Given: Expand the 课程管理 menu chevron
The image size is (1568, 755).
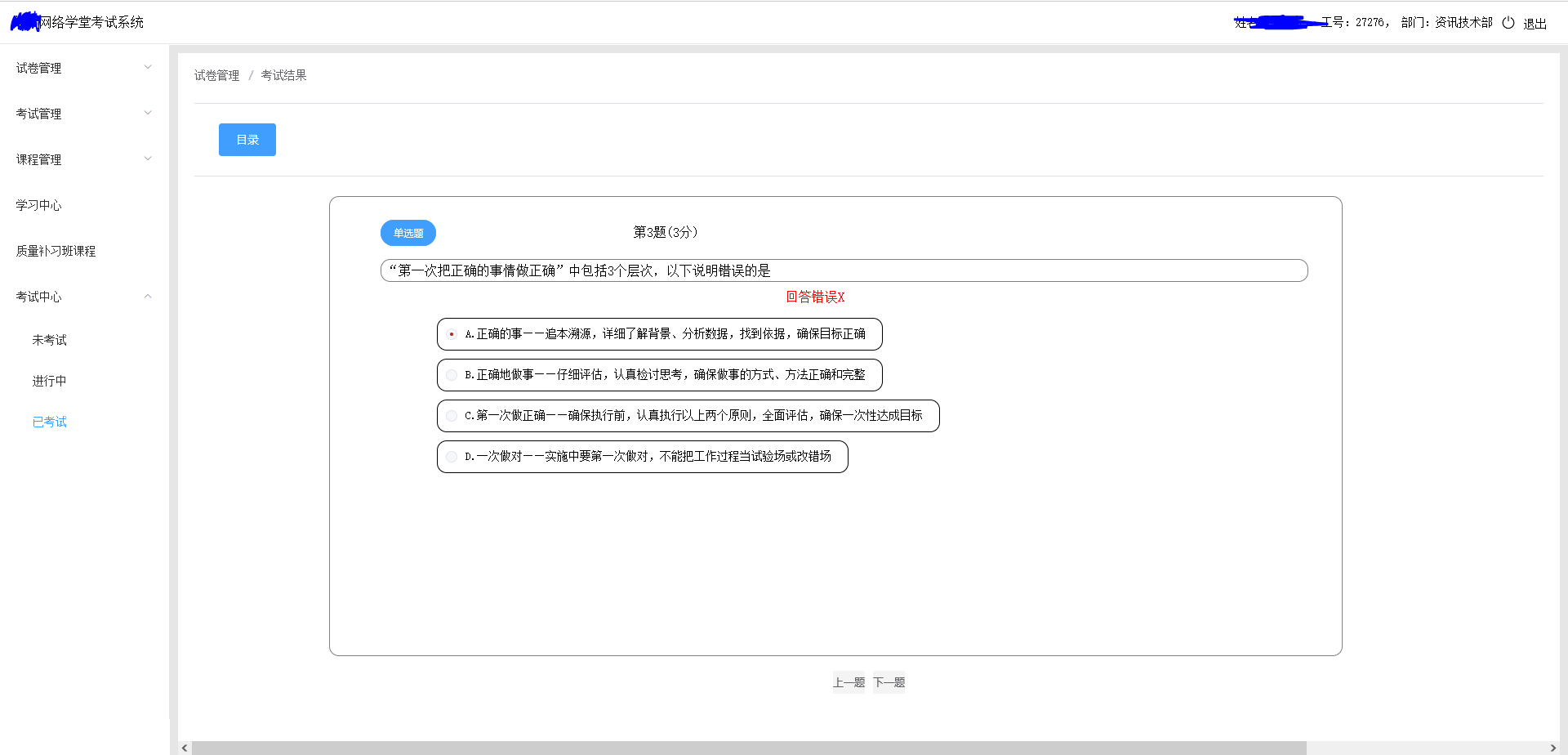Looking at the screenshot, I should 148,159.
